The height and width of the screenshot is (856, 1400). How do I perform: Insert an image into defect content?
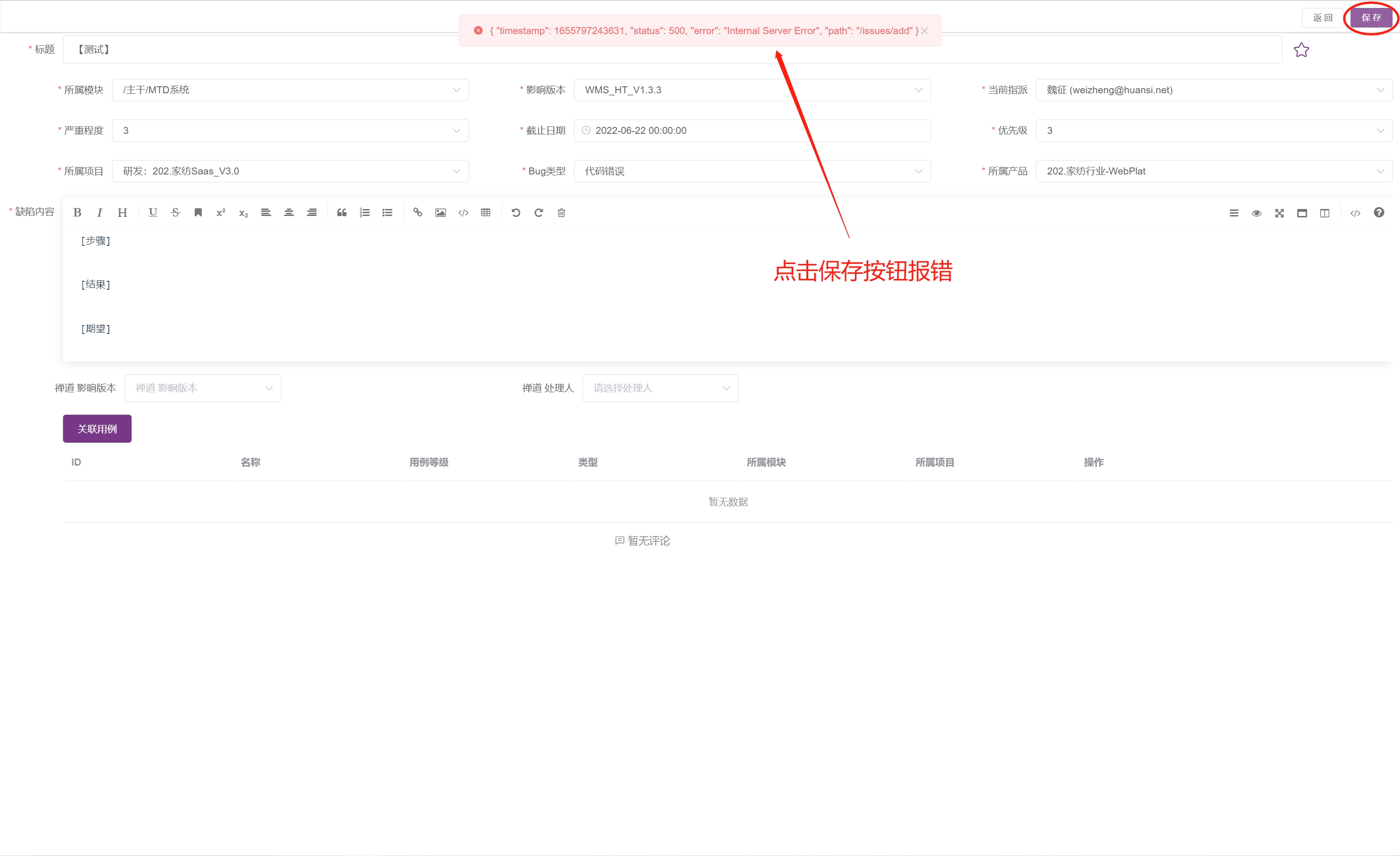(441, 212)
